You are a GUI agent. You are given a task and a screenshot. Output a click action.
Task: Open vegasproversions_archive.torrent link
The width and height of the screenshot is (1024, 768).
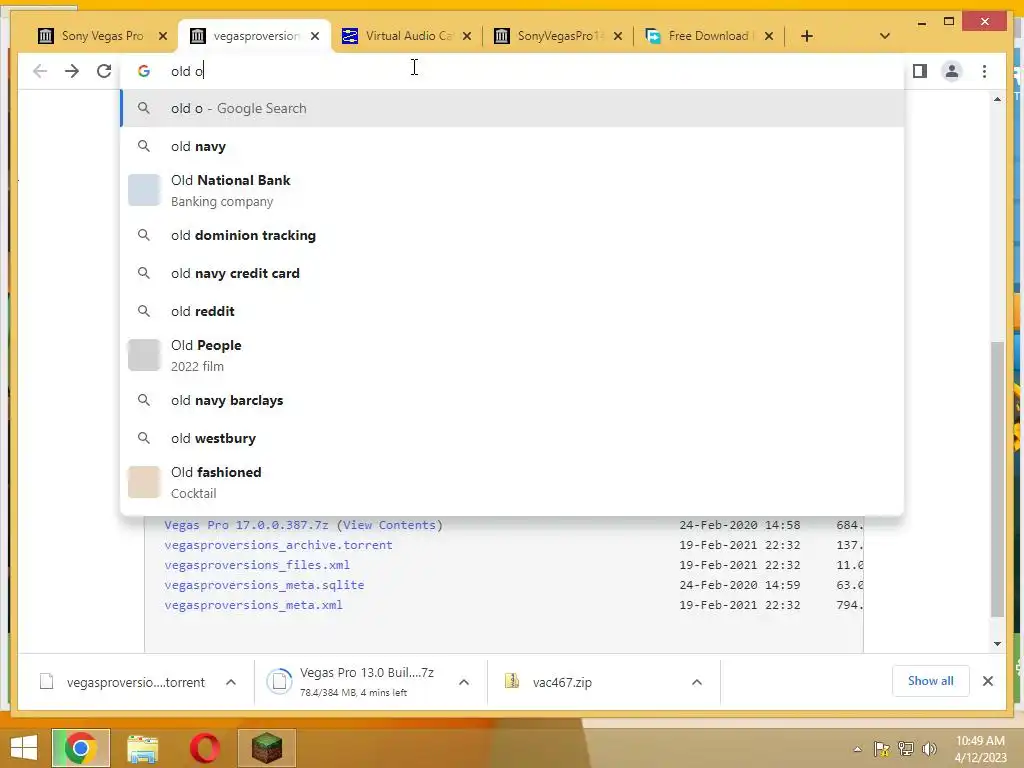click(278, 545)
